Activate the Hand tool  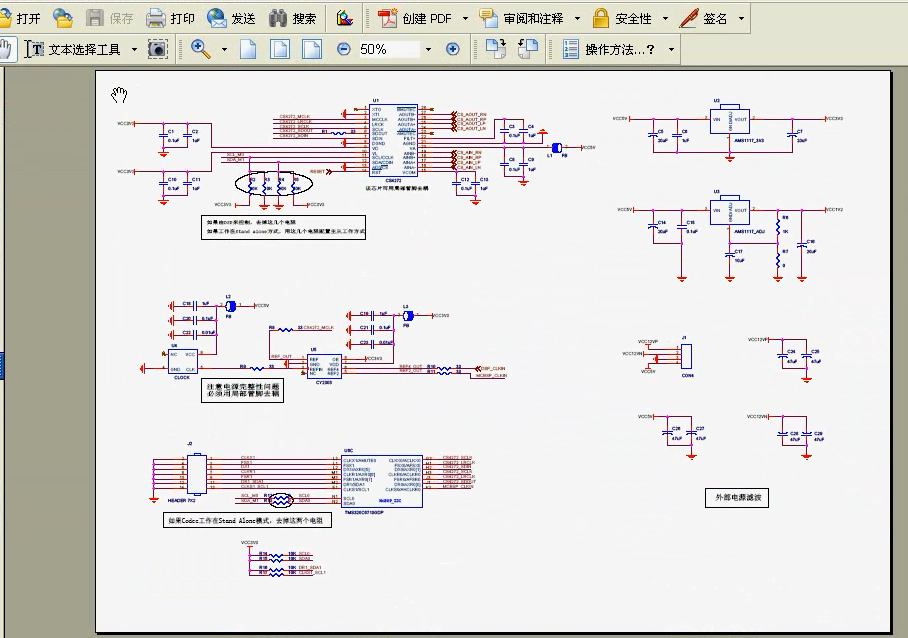pos(6,49)
